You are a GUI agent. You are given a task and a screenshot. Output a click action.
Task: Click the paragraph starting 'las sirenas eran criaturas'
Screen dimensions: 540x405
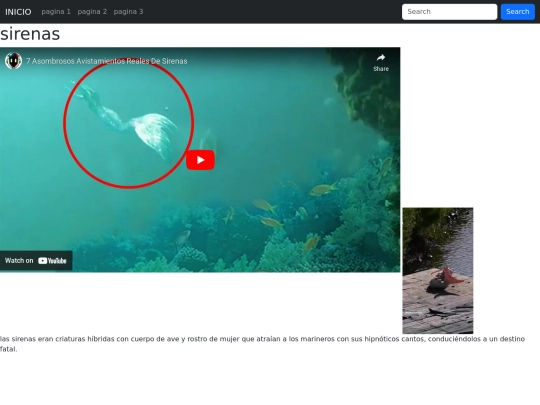click(x=262, y=344)
